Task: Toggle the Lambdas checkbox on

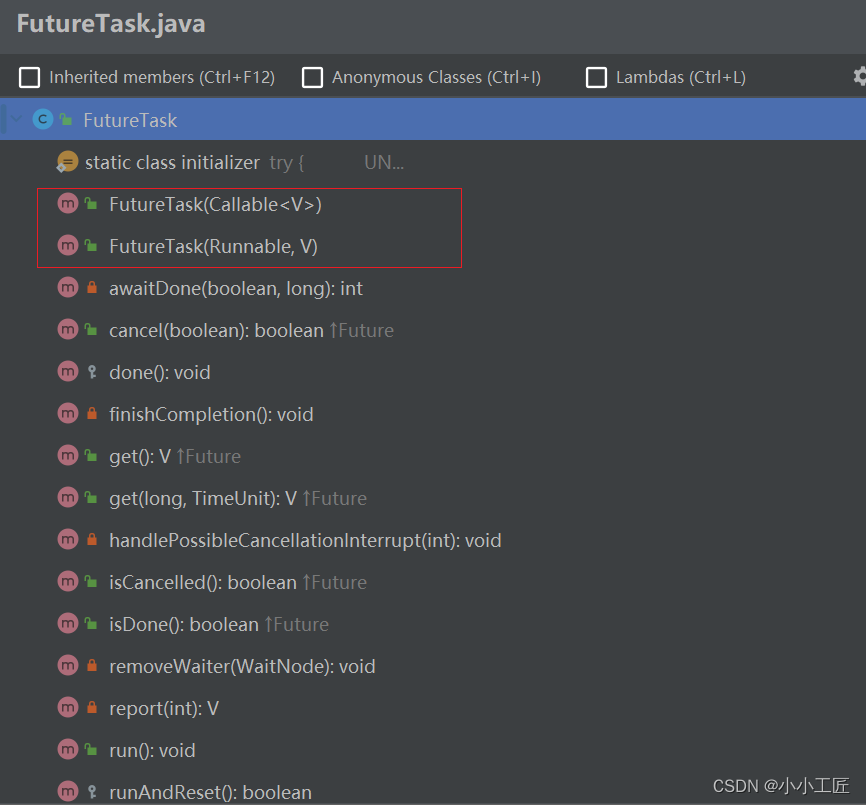Action: [x=596, y=76]
